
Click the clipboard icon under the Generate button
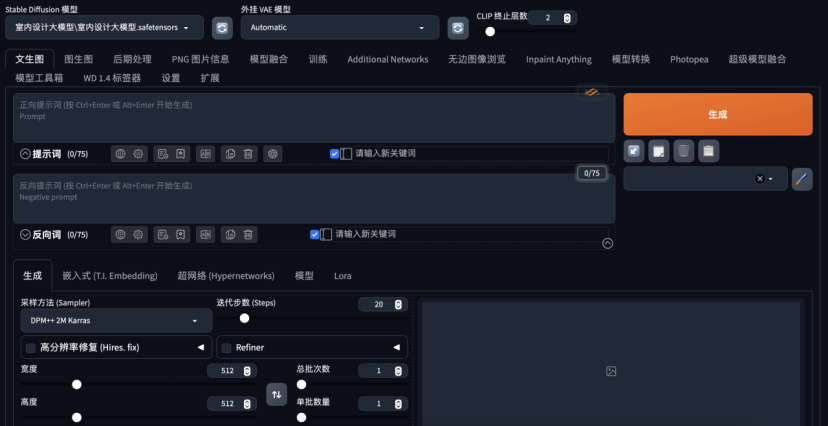click(x=708, y=151)
